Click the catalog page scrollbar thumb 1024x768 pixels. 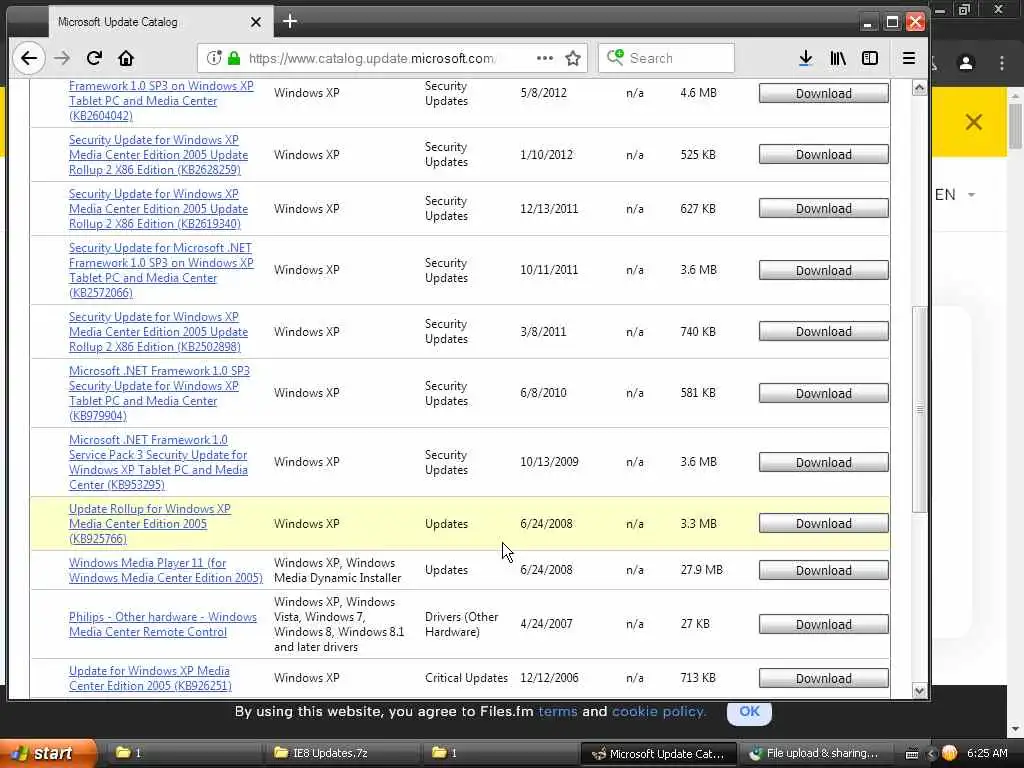[920, 409]
